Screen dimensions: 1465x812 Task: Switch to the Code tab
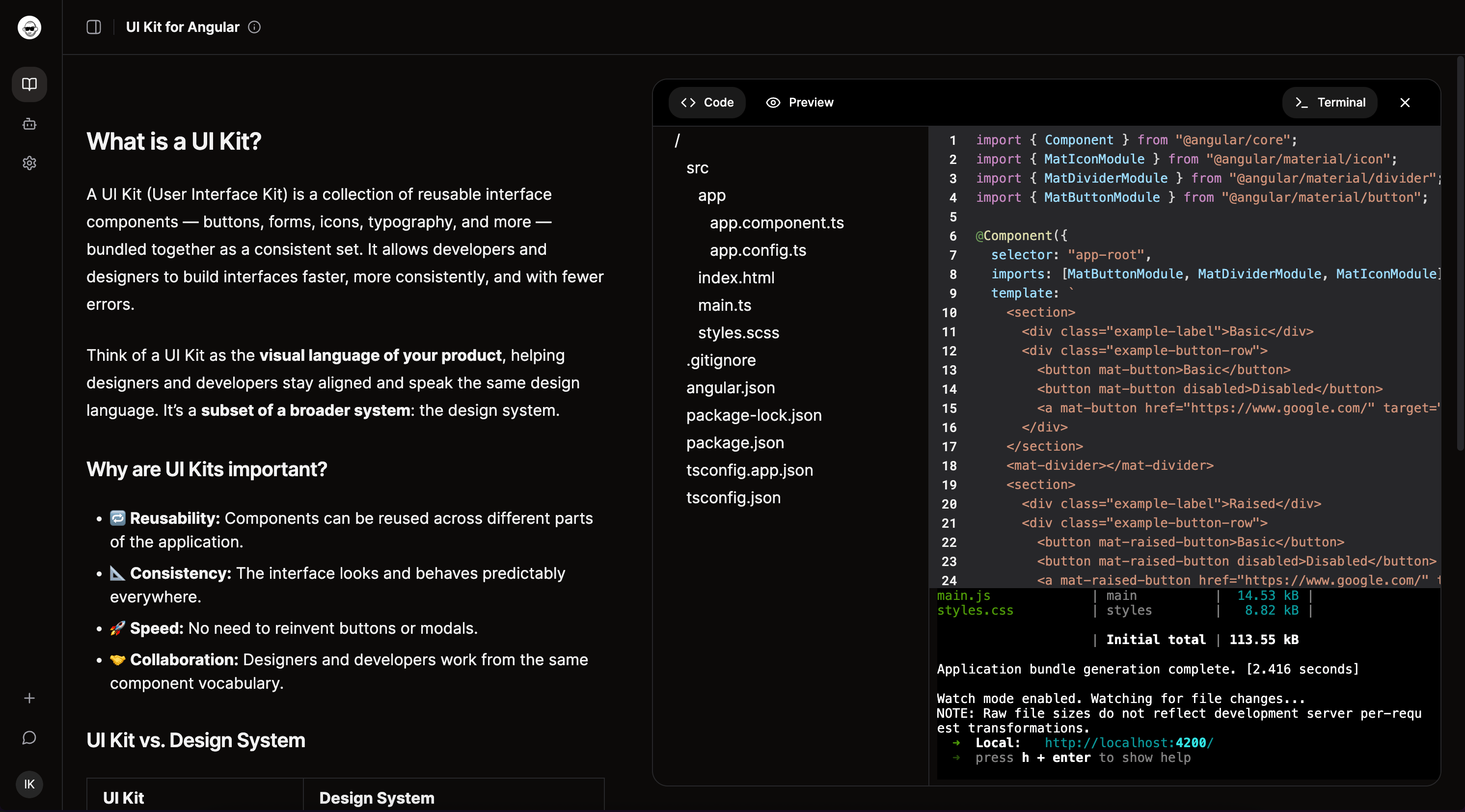[x=707, y=102]
